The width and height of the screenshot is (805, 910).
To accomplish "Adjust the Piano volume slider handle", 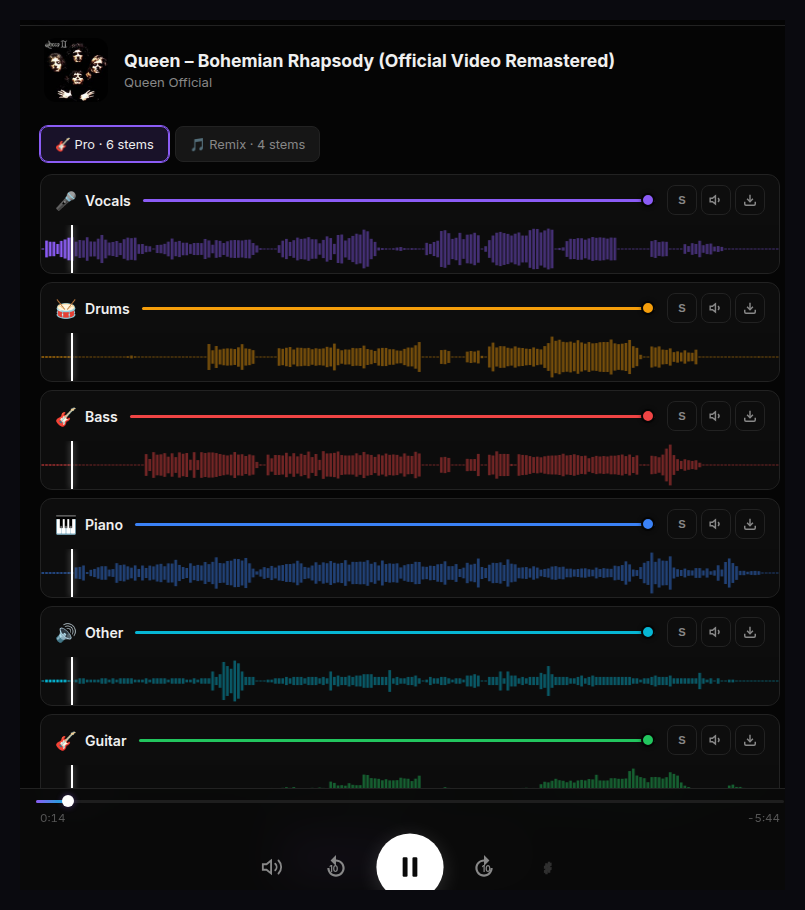I will 648,524.
